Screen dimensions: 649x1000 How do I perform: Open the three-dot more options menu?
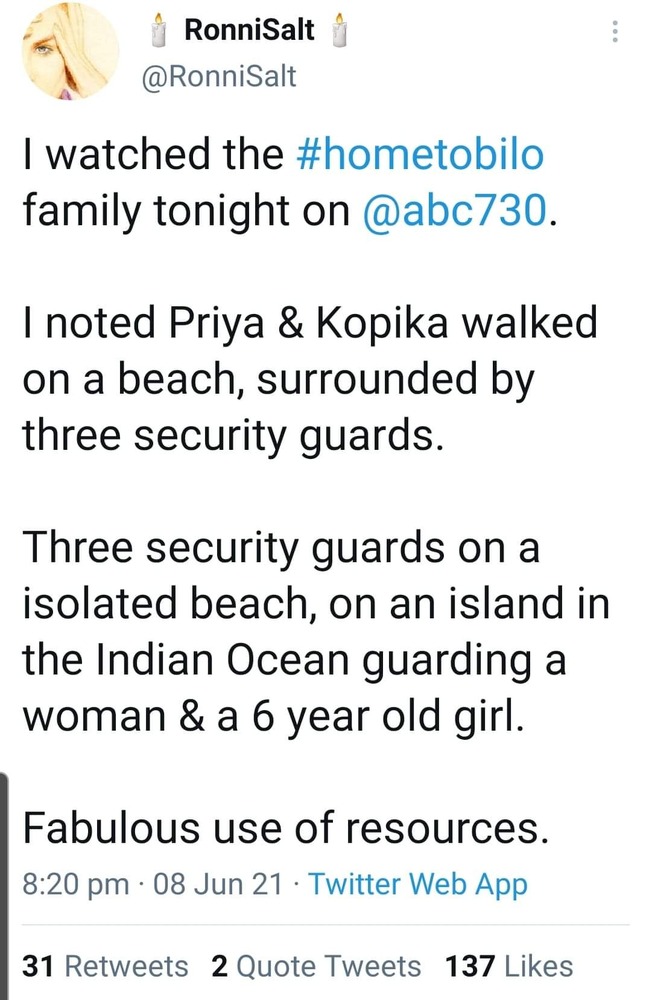tap(614, 32)
